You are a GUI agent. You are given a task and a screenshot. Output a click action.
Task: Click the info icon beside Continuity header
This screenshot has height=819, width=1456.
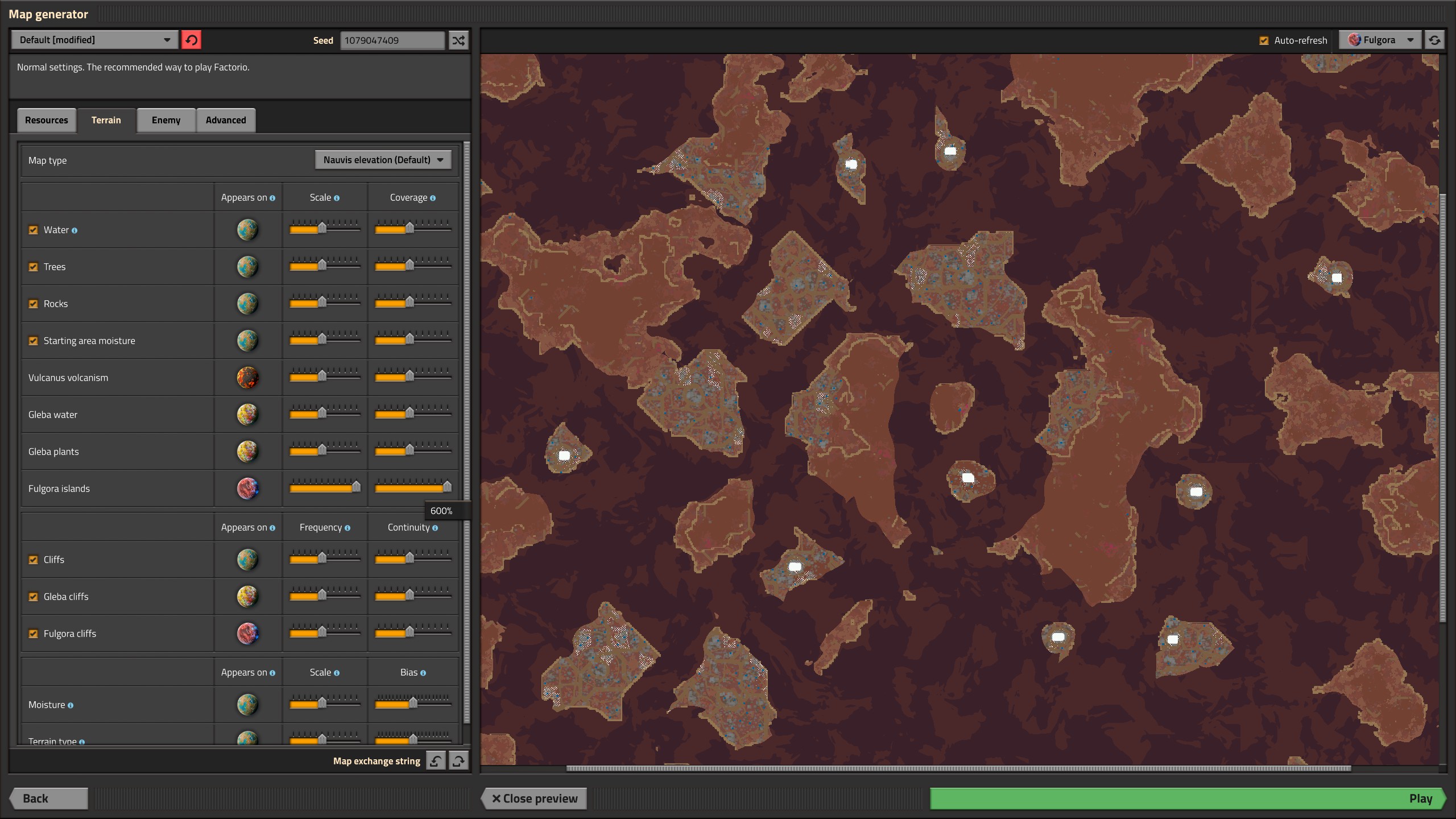coord(435,528)
